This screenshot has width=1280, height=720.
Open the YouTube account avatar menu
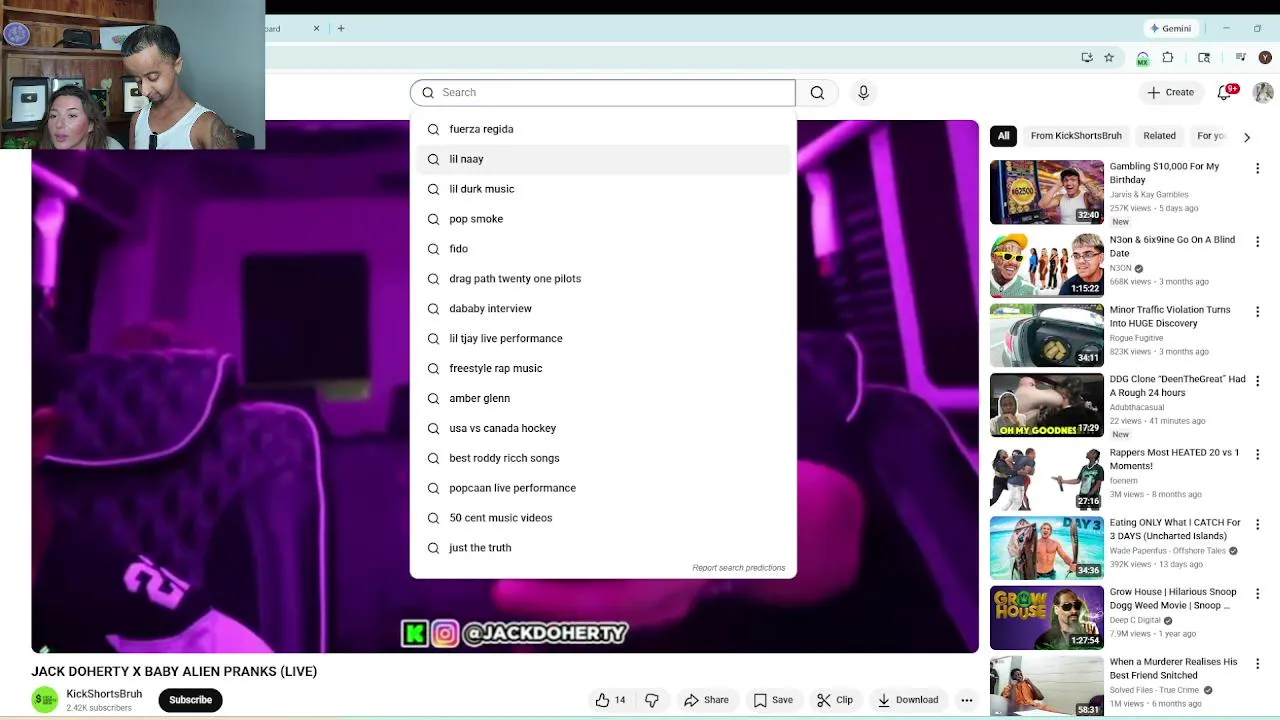(1263, 92)
